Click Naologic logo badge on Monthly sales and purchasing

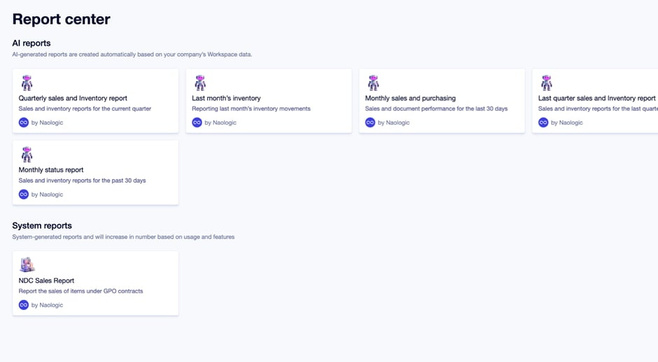(370, 122)
